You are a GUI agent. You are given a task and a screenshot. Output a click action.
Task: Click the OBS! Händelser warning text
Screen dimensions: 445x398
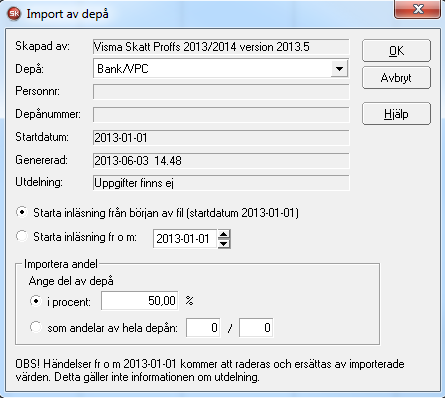click(x=210, y=370)
